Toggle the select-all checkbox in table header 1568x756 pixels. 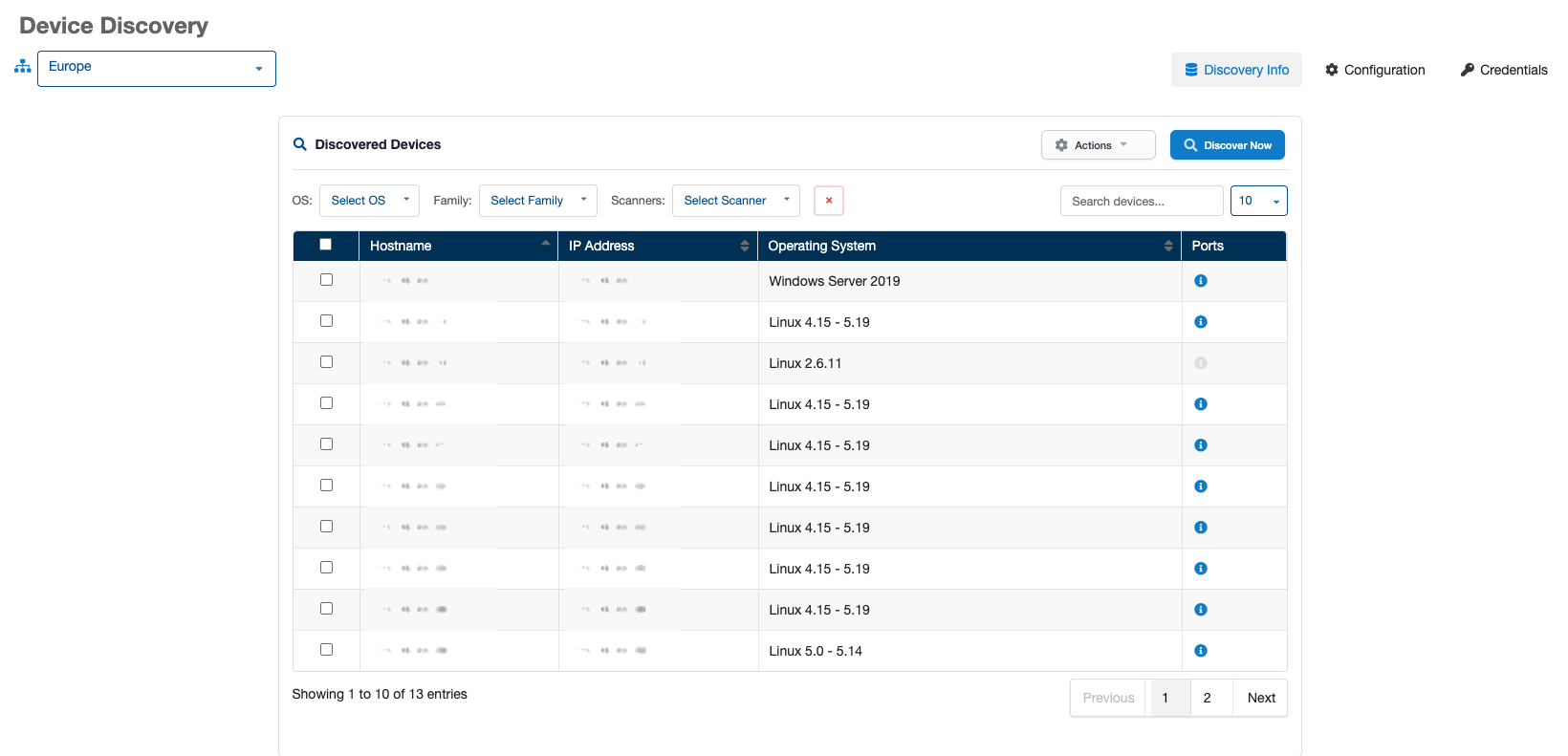click(325, 245)
